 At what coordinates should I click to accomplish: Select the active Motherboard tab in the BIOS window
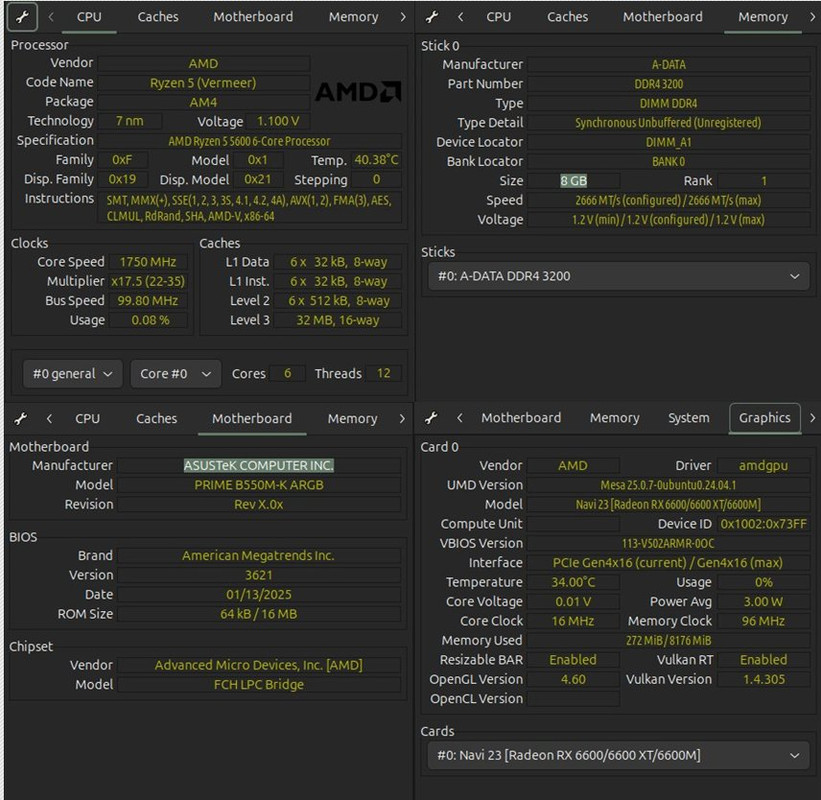pos(252,419)
